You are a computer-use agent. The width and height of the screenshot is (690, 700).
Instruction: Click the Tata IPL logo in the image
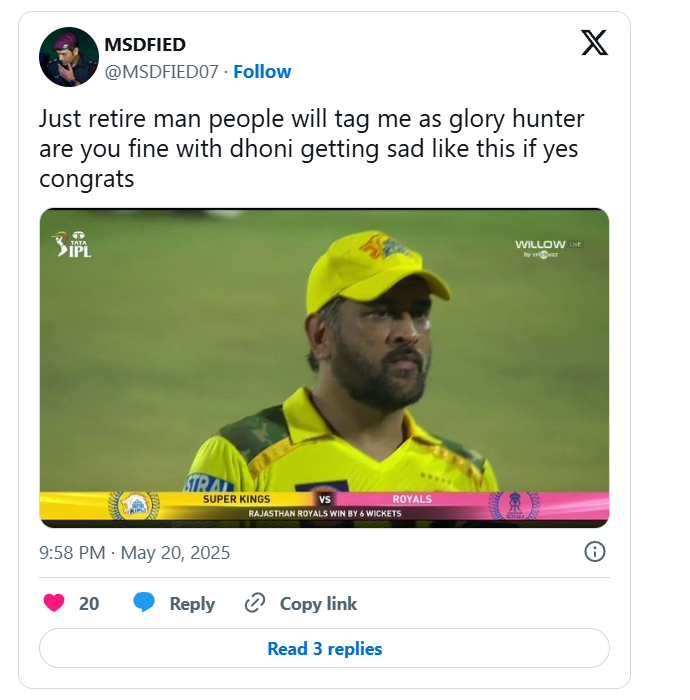pyautogui.click(x=72, y=244)
